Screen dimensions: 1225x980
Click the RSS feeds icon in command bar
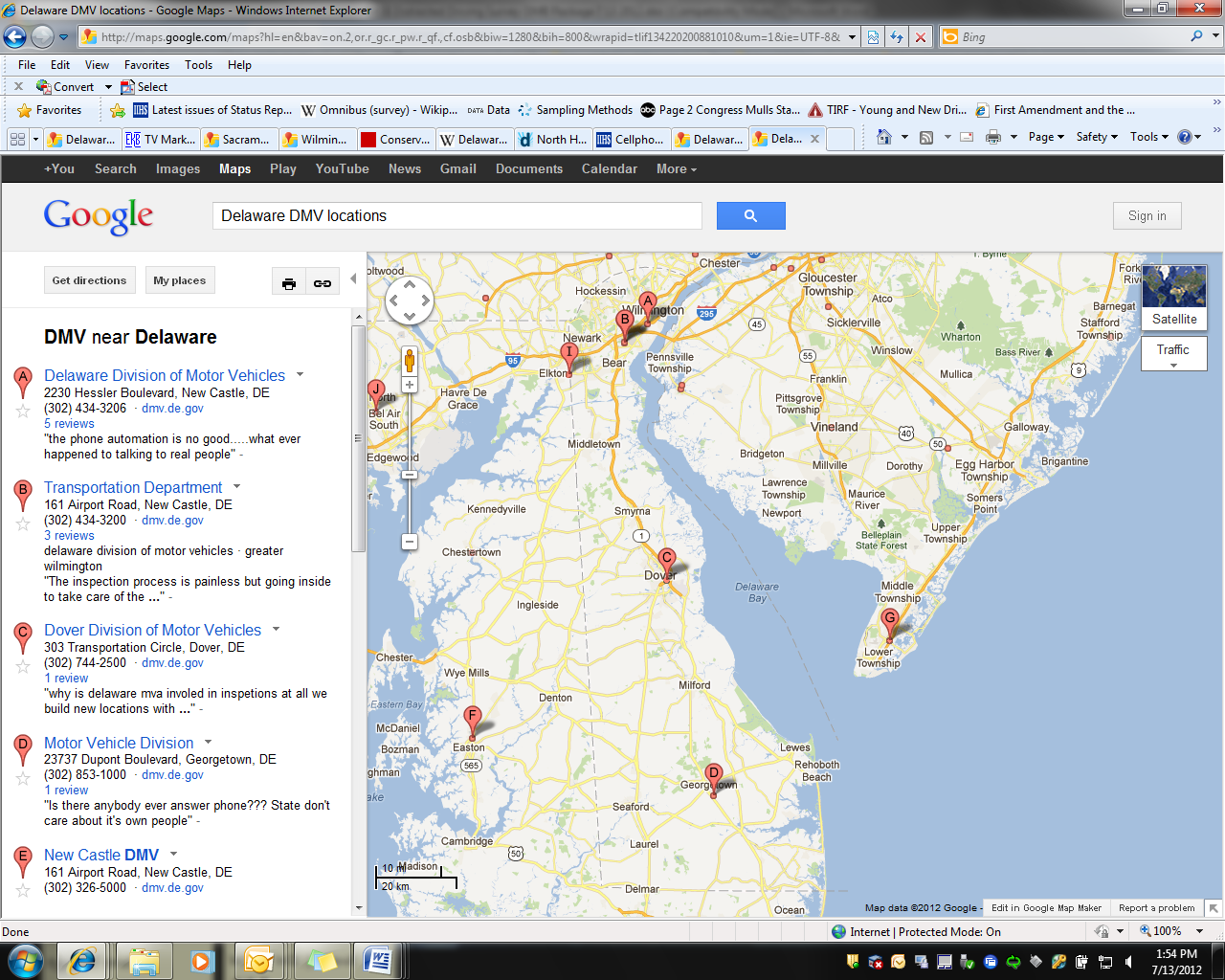[926, 138]
